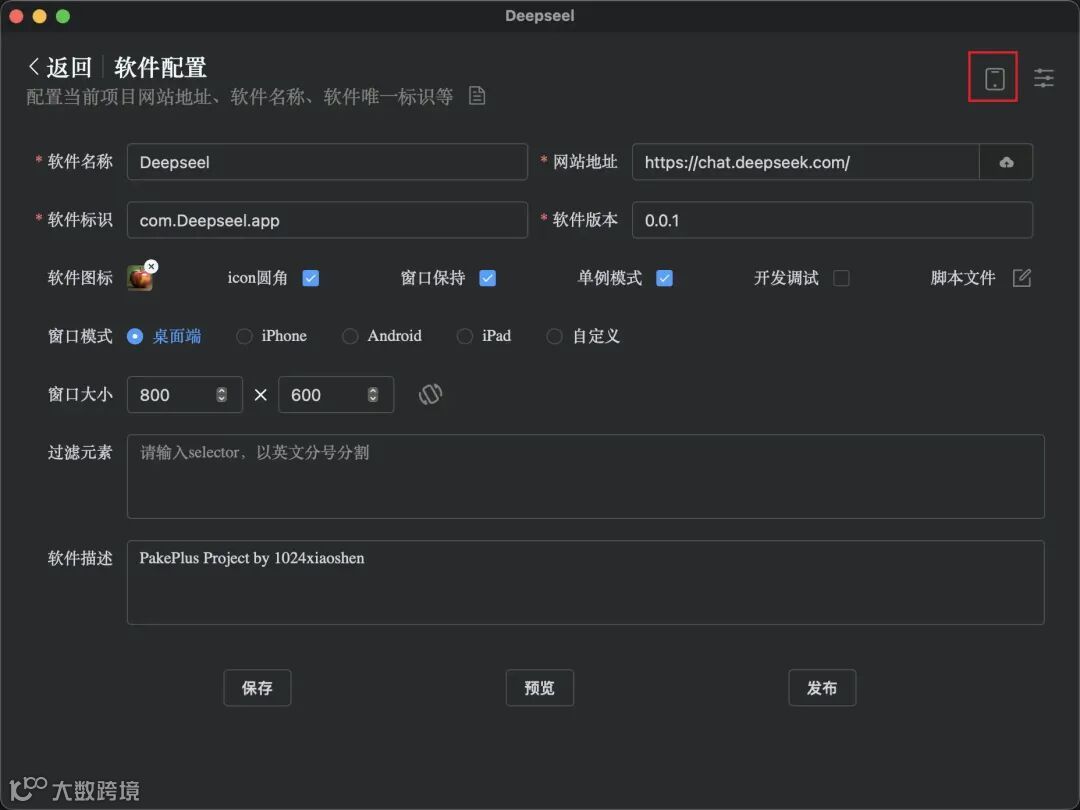Click the 软件版本 0.0.1 field
The width and height of the screenshot is (1080, 810).
point(832,220)
